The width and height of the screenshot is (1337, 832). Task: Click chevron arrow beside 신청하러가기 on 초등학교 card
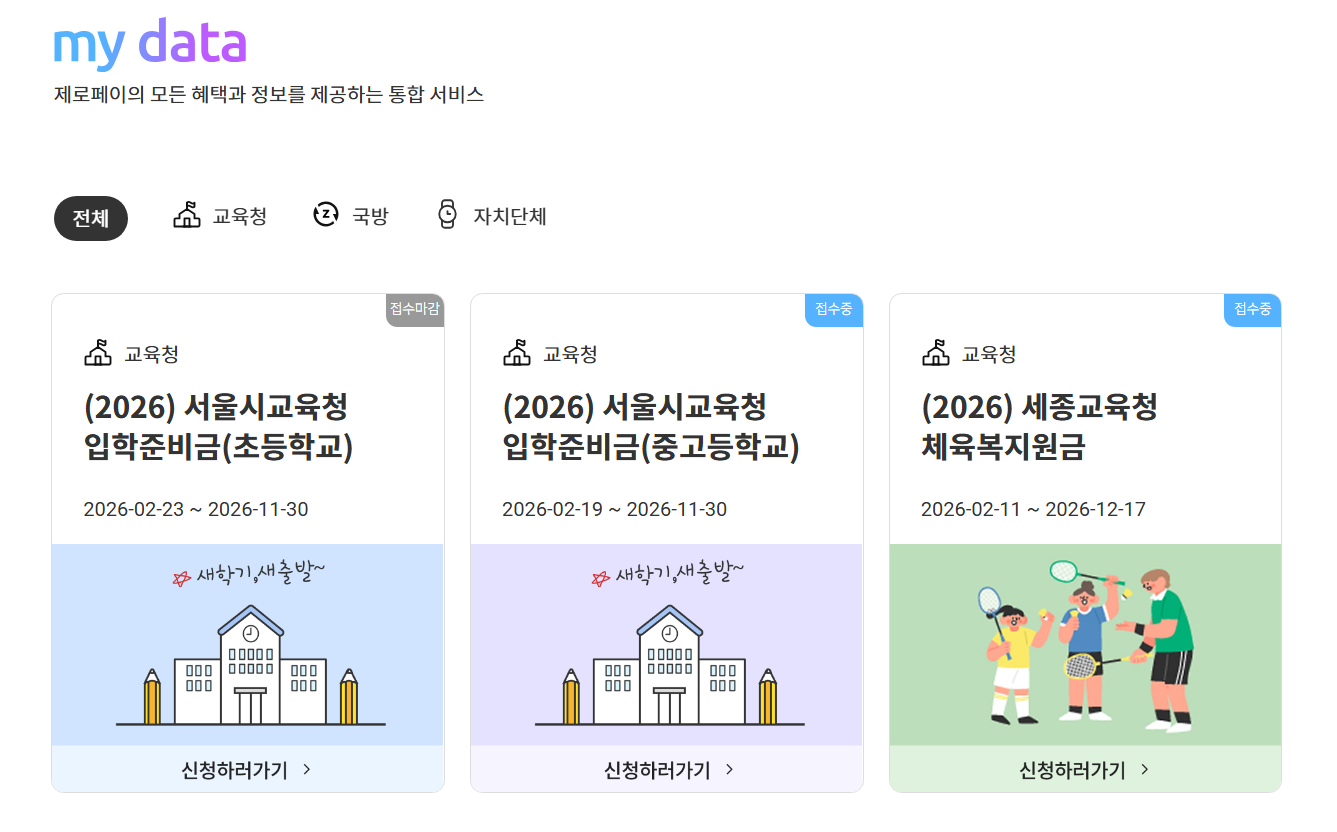[307, 769]
